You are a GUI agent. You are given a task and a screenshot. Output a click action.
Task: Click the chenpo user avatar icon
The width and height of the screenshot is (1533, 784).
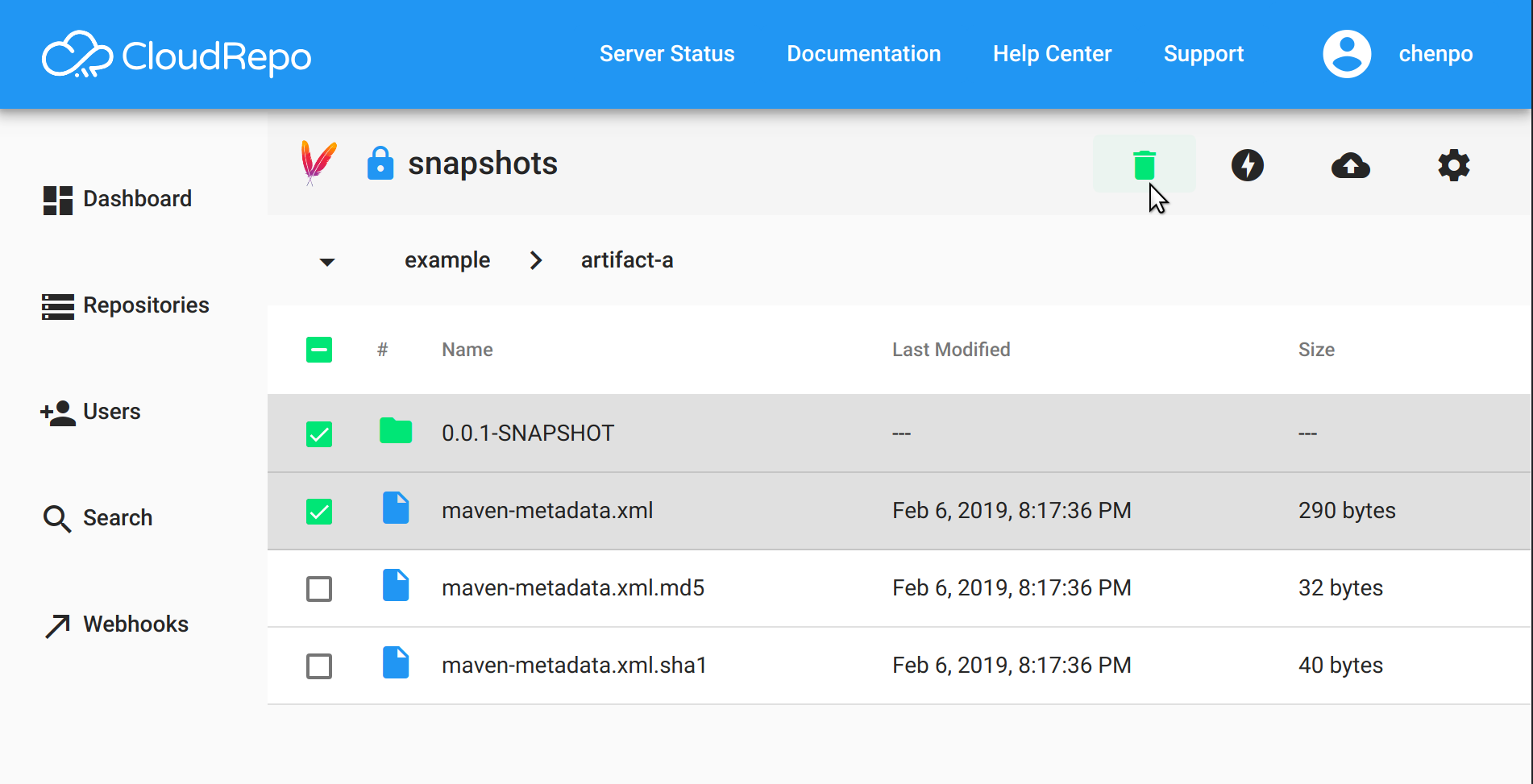click(1347, 54)
